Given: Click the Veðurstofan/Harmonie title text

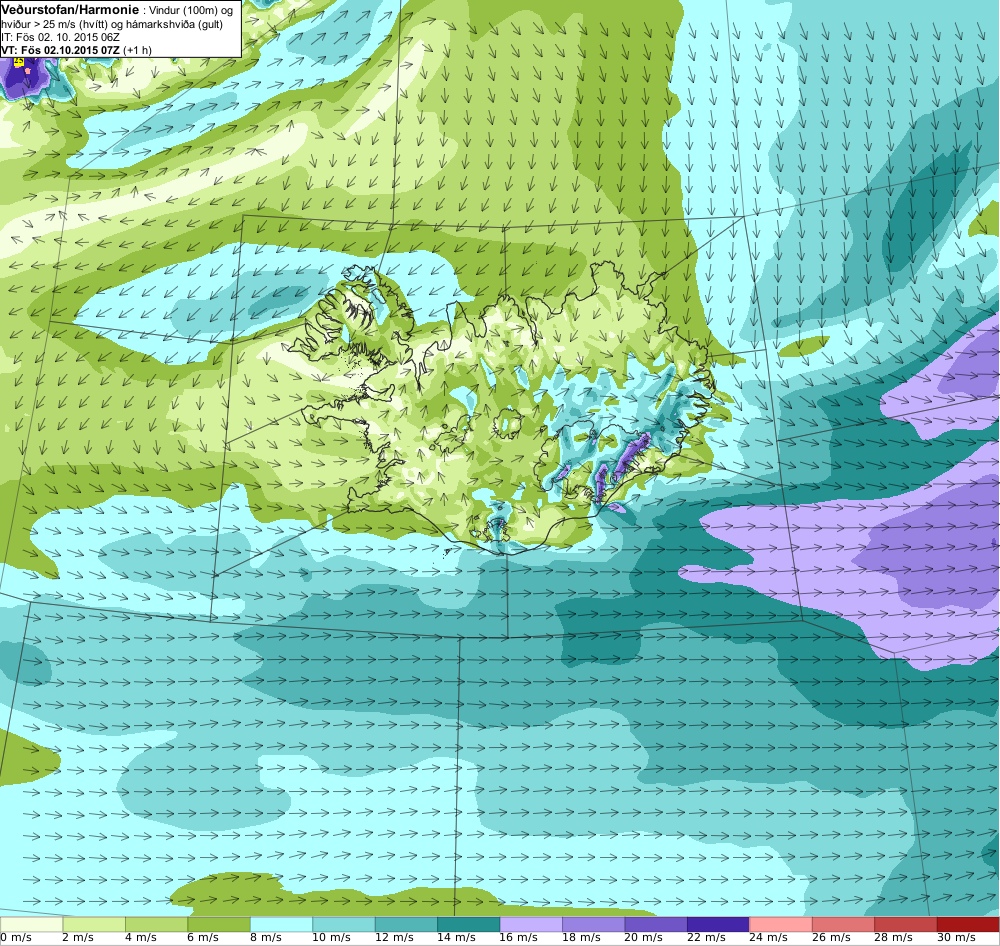Looking at the screenshot, I should [x=70, y=10].
